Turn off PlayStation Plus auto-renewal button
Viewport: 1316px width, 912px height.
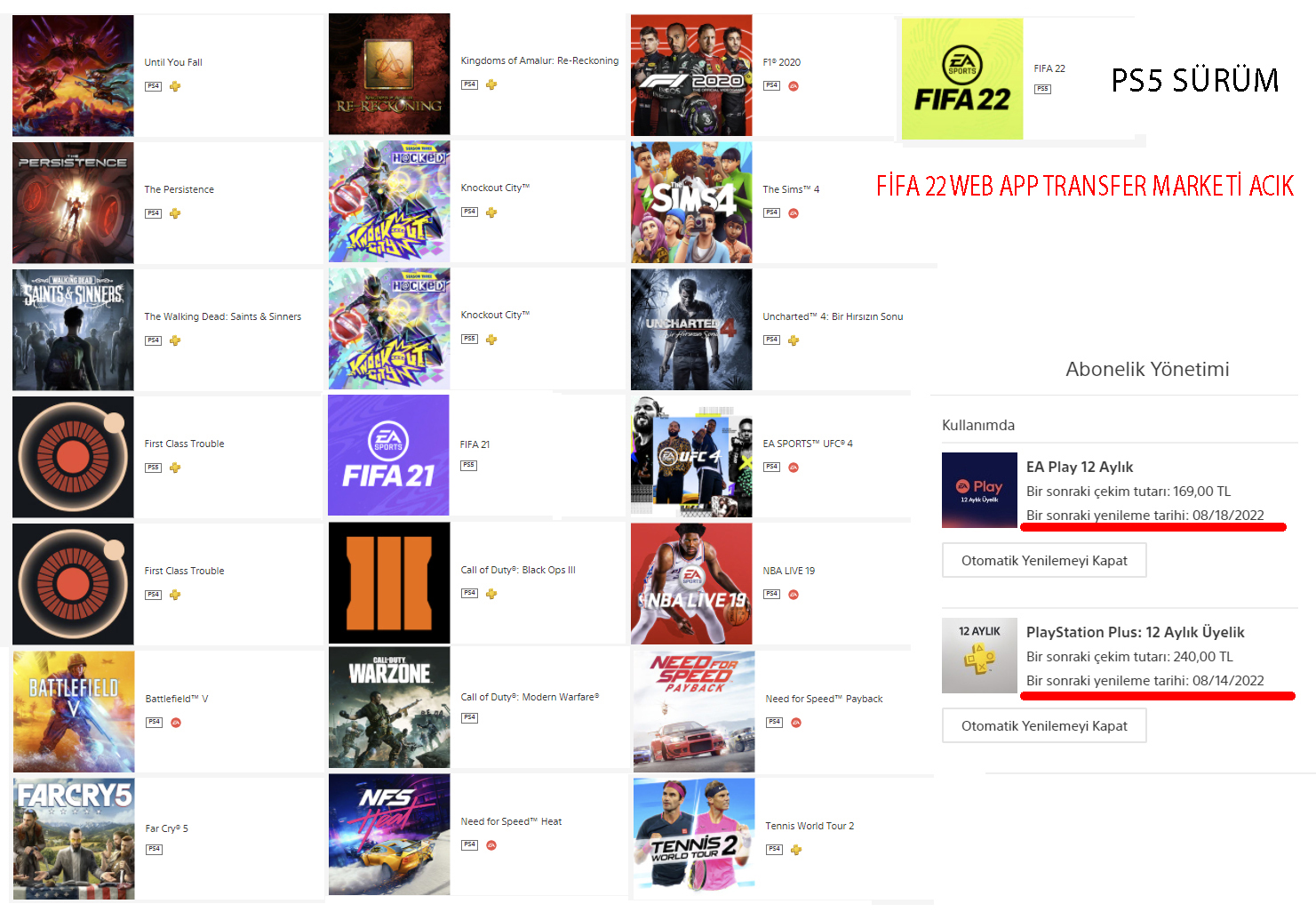tap(1044, 725)
